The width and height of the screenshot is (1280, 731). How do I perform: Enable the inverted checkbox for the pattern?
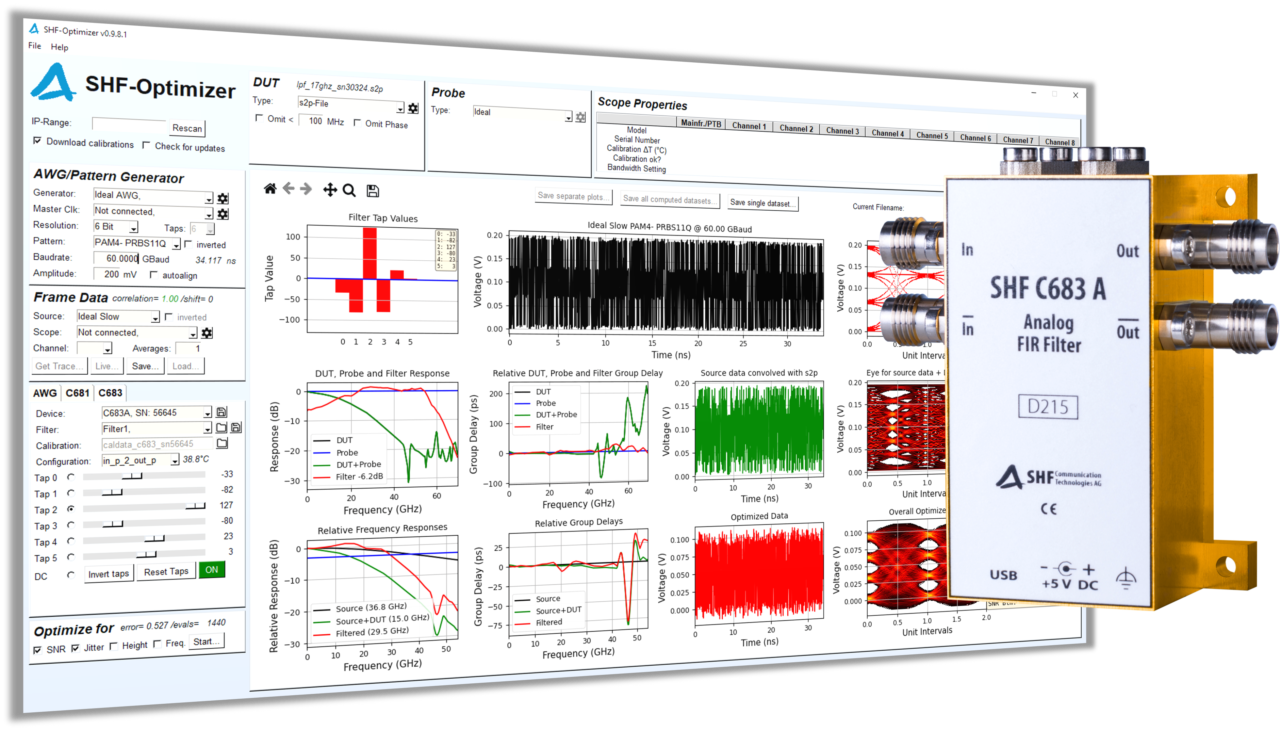pos(189,244)
